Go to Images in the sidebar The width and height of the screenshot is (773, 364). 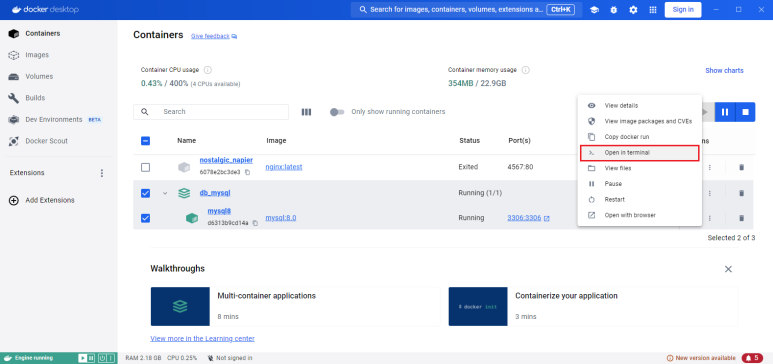click(x=59, y=55)
